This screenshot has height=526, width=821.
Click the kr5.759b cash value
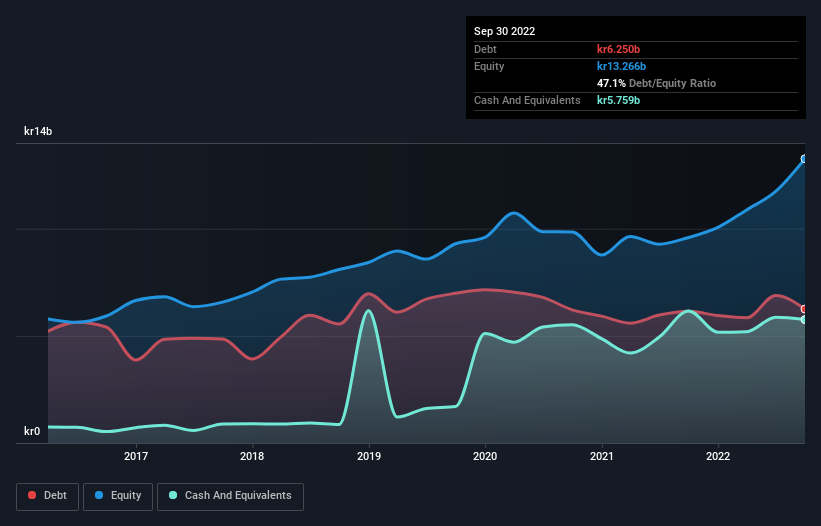click(x=618, y=100)
